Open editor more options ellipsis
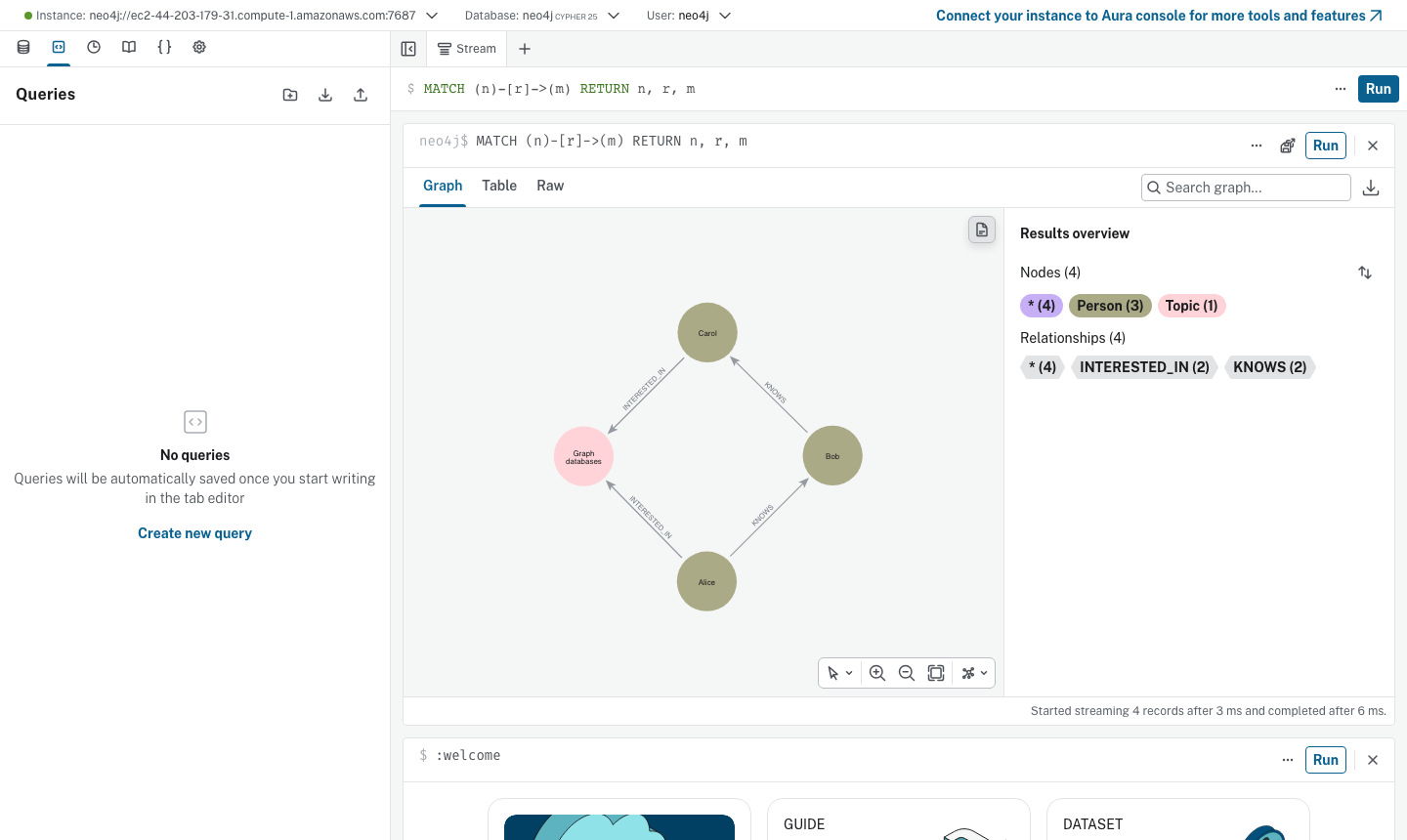Image resolution: width=1407 pixels, height=840 pixels. click(1341, 89)
